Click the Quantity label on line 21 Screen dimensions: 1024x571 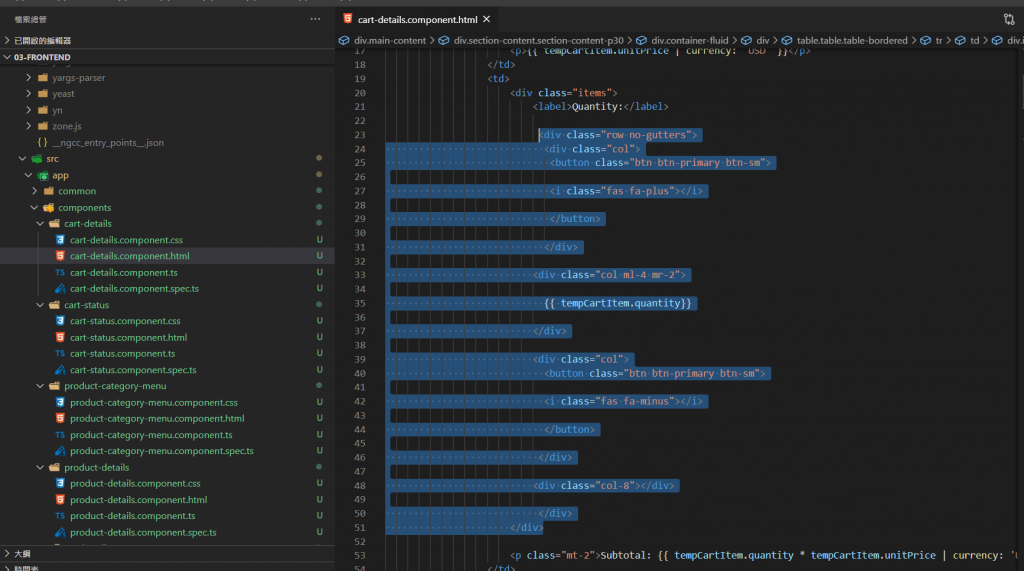(x=600, y=106)
